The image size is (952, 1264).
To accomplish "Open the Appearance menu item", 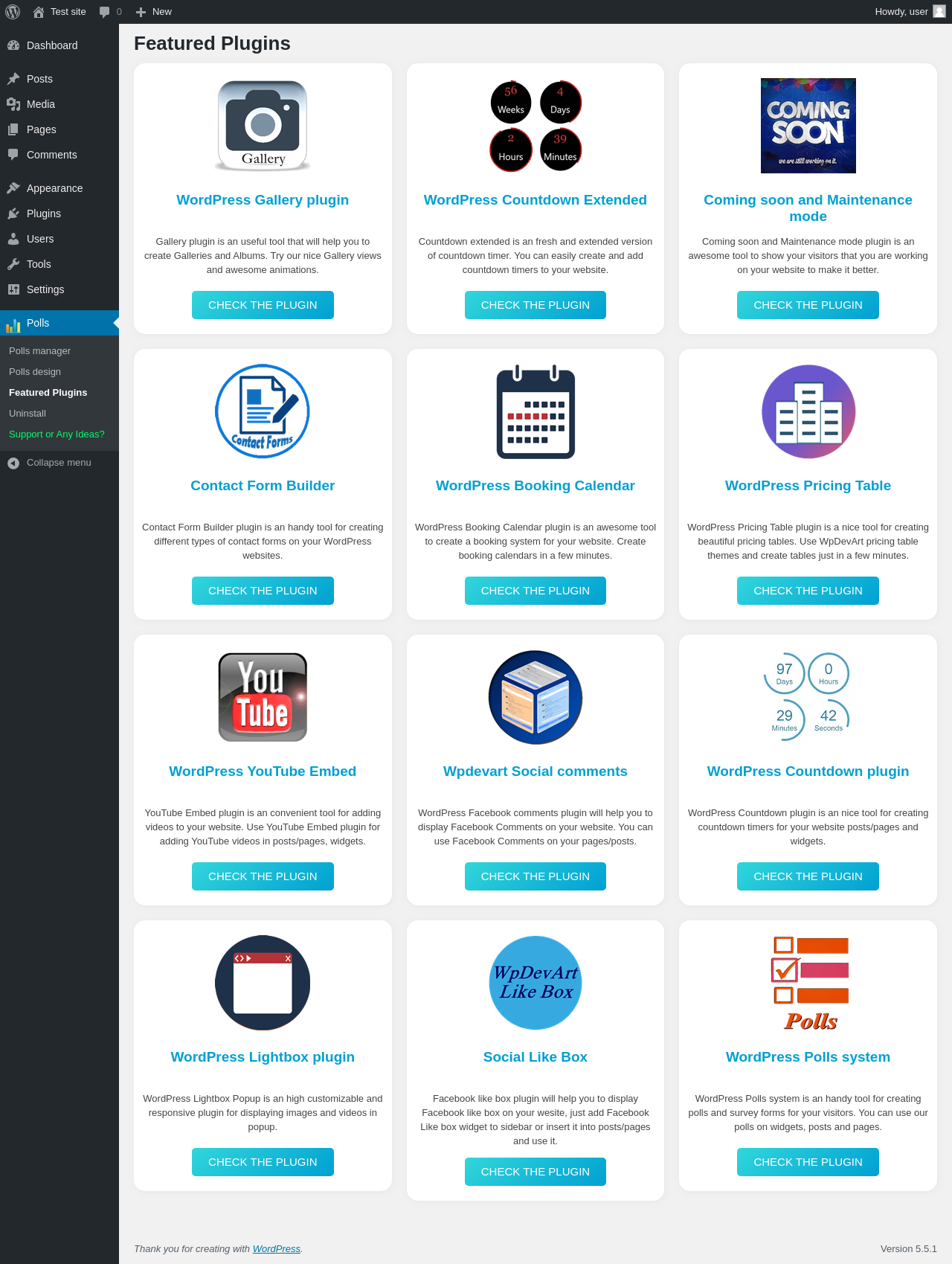I will click(59, 188).
